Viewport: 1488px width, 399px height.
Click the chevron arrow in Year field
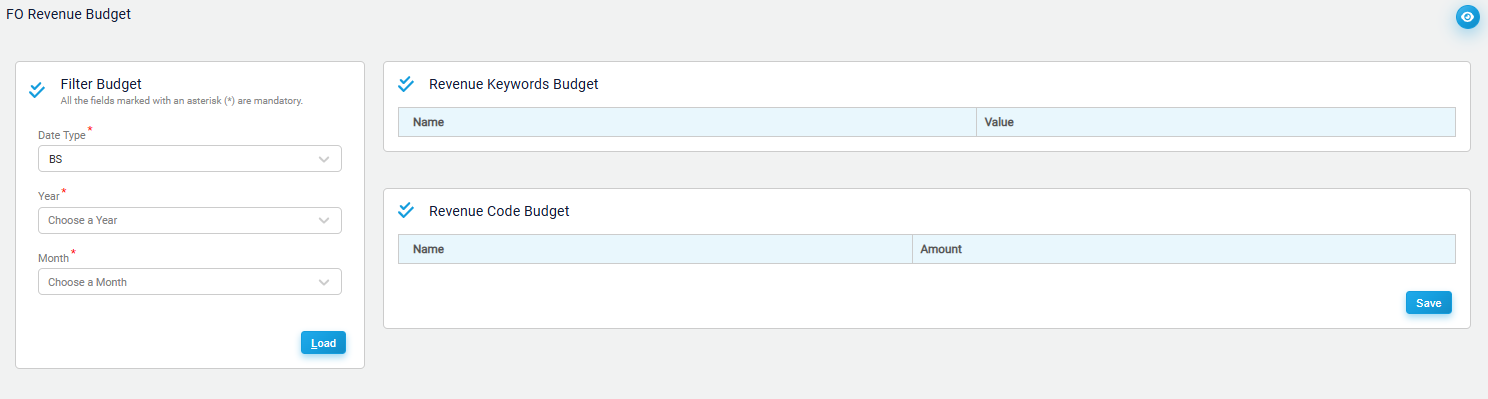point(324,220)
